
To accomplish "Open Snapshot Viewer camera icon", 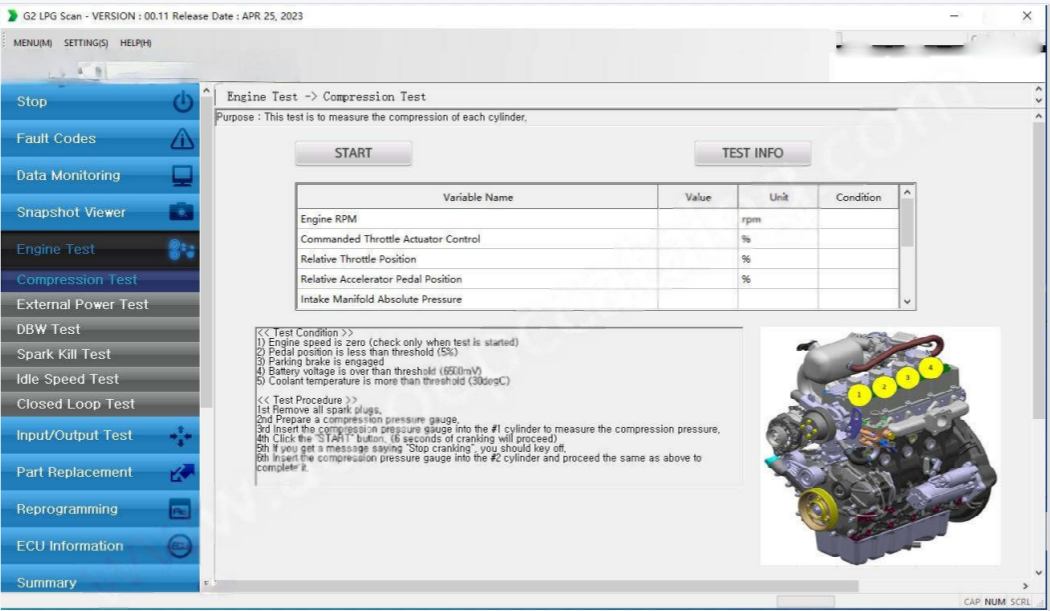I will (x=182, y=213).
